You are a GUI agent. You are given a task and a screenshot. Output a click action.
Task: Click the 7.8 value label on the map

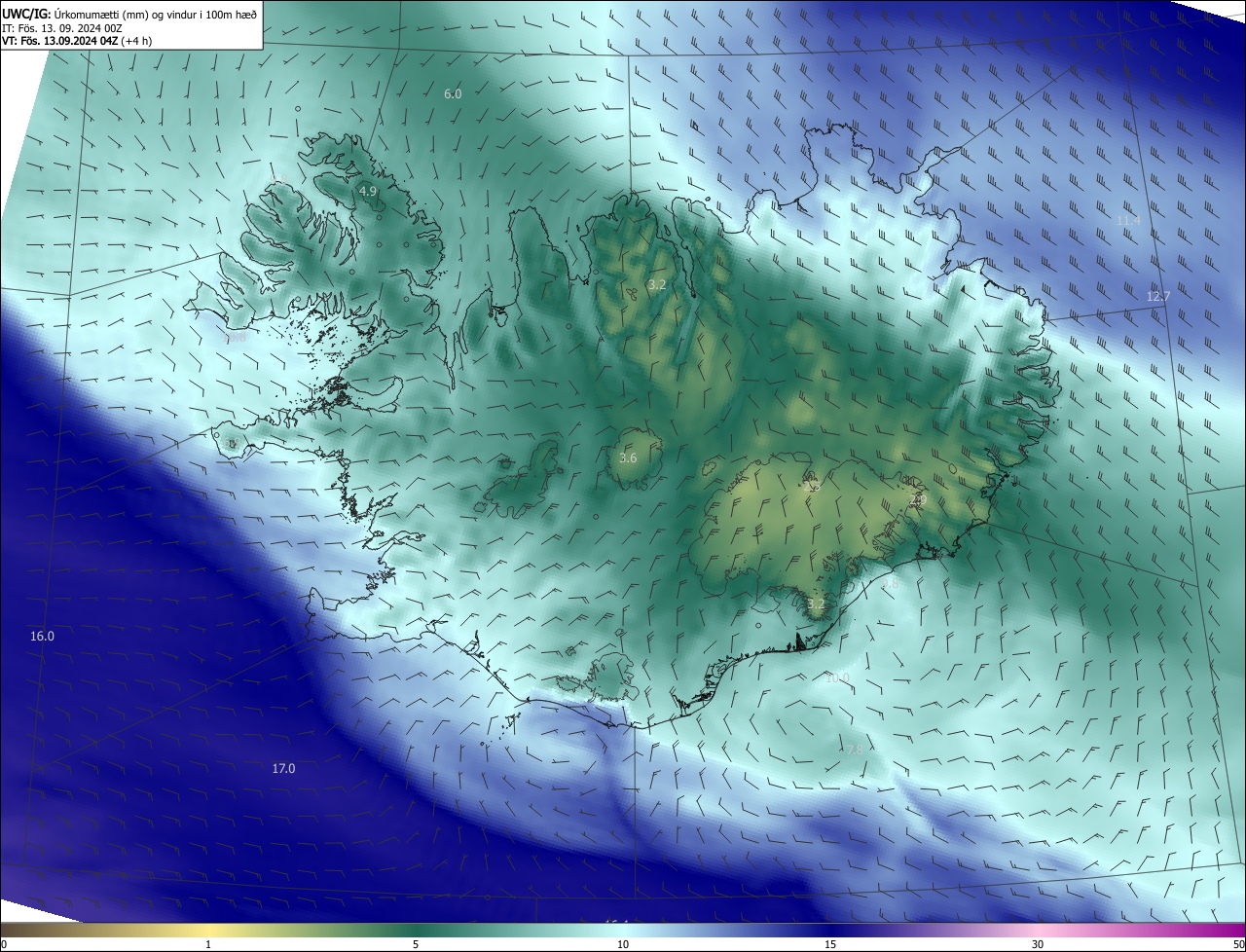[854, 751]
